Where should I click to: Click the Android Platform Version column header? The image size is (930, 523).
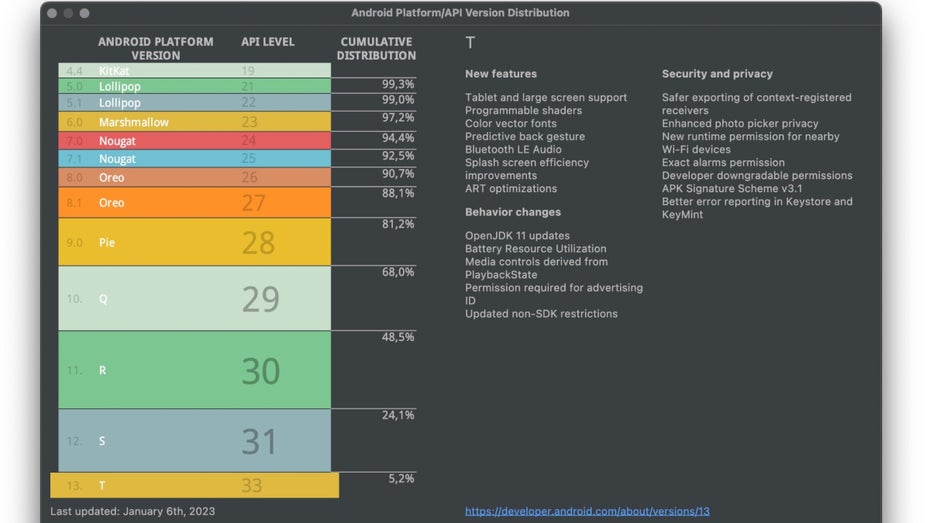click(155, 48)
